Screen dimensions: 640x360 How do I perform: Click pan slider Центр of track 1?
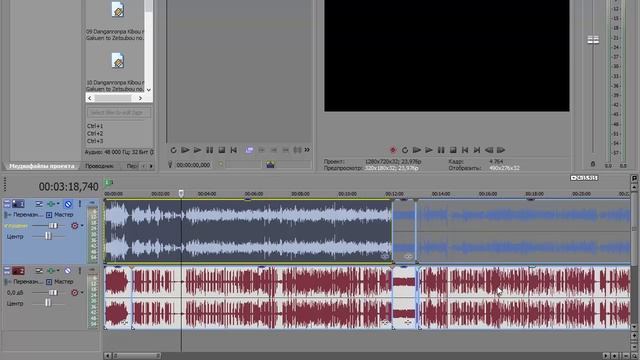(48, 236)
